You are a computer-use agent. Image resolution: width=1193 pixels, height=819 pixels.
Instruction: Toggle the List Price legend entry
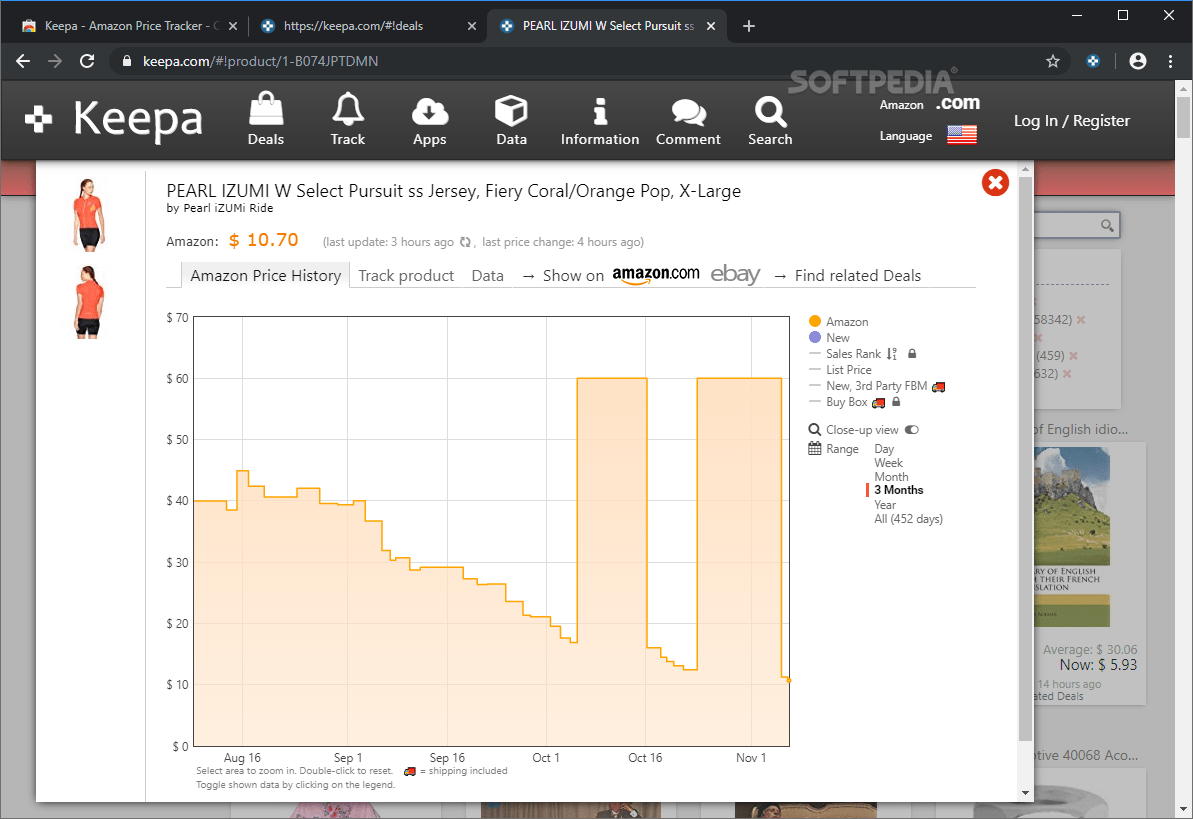pos(848,370)
